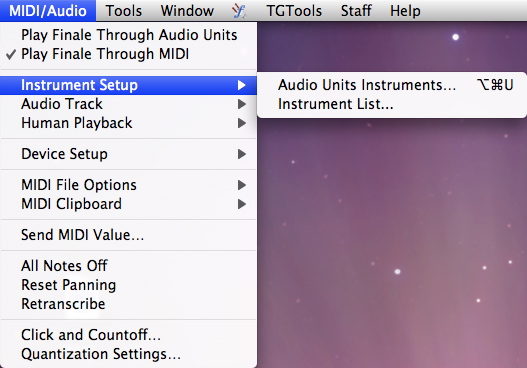Open Audio Units Instruments...
Viewport: 527px width, 368px height.
pyautogui.click(x=392, y=85)
